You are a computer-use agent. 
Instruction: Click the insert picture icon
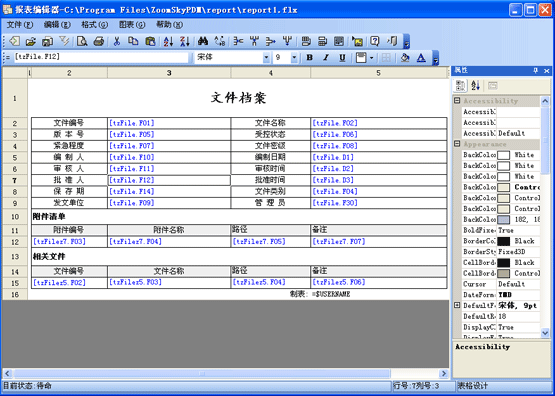pyautogui.click(x=357, y=41)
